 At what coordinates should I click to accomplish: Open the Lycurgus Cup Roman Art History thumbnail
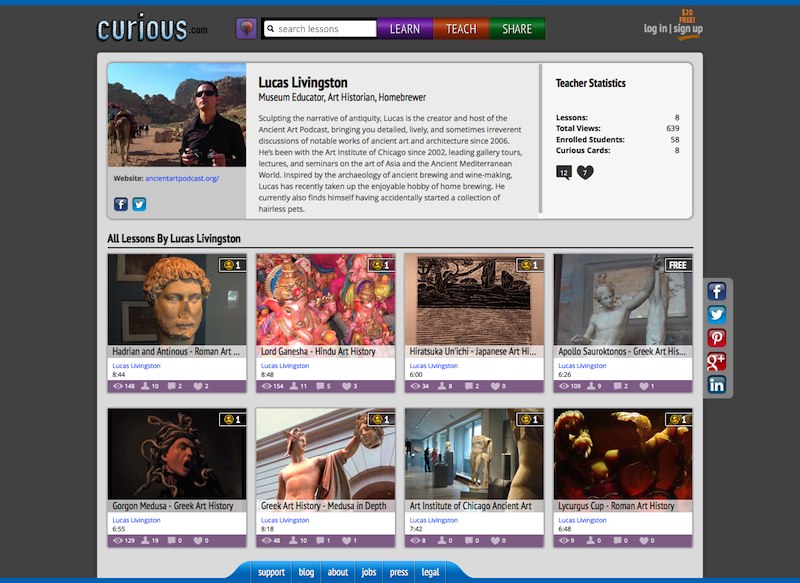point(622,454)
